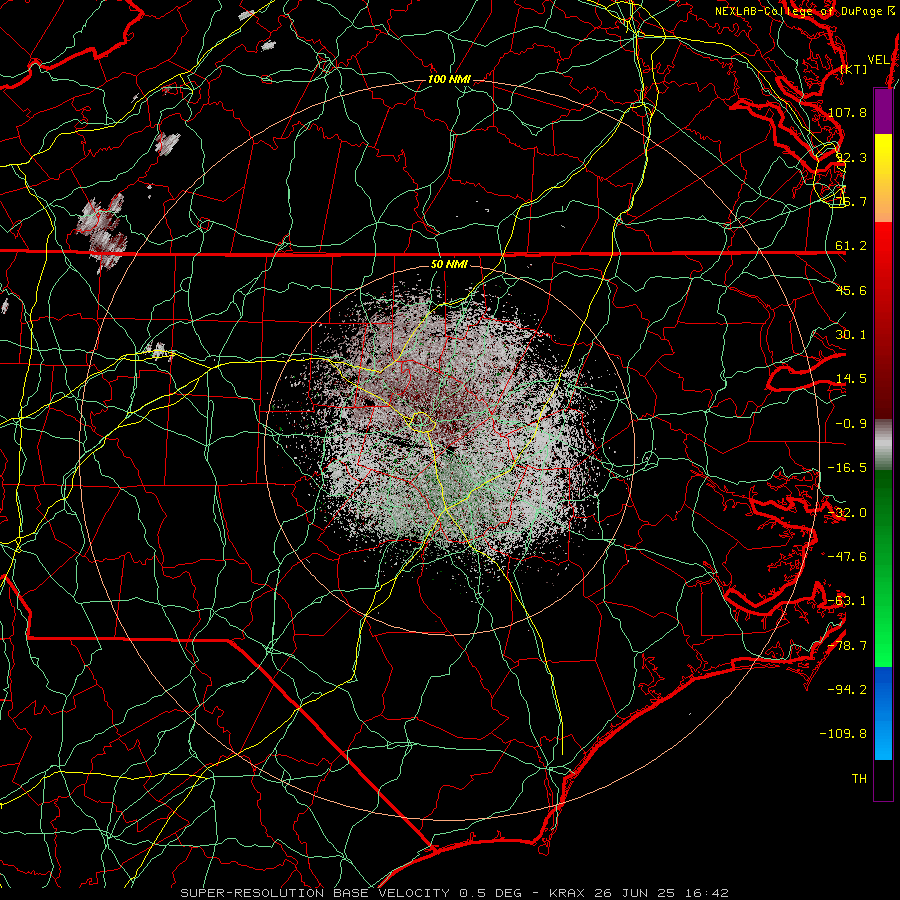Click the -47.6 velocity scale value

pyautogui.click(x=848, y=556)
